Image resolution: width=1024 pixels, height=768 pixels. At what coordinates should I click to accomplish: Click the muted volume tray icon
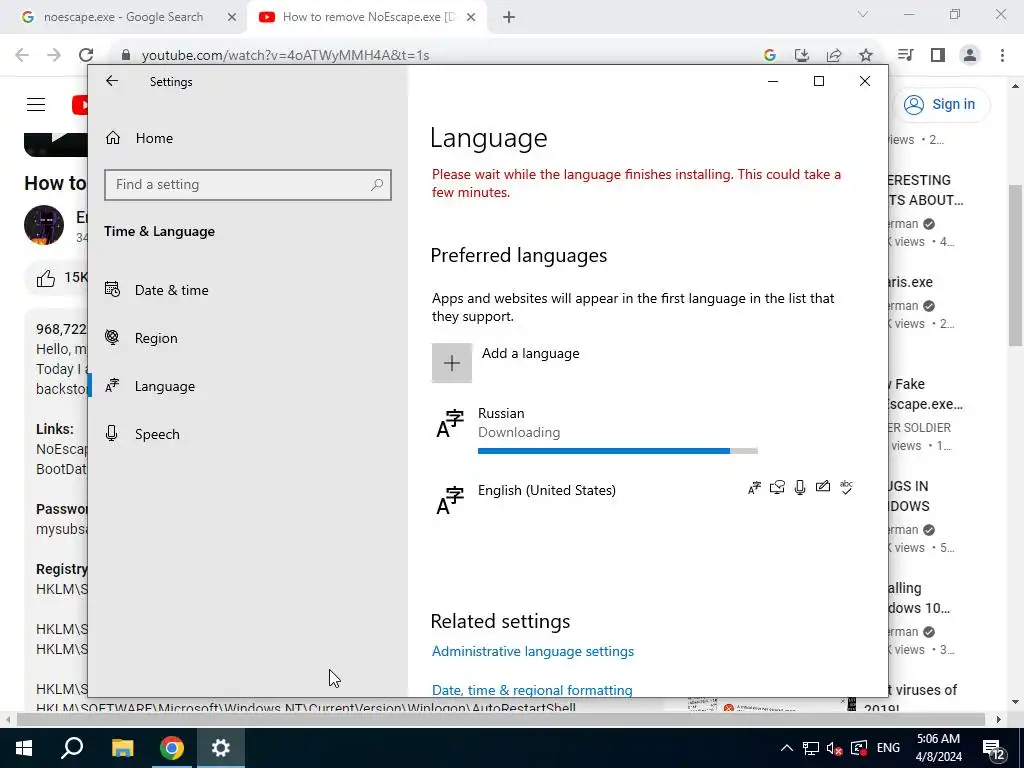[834, 748]
